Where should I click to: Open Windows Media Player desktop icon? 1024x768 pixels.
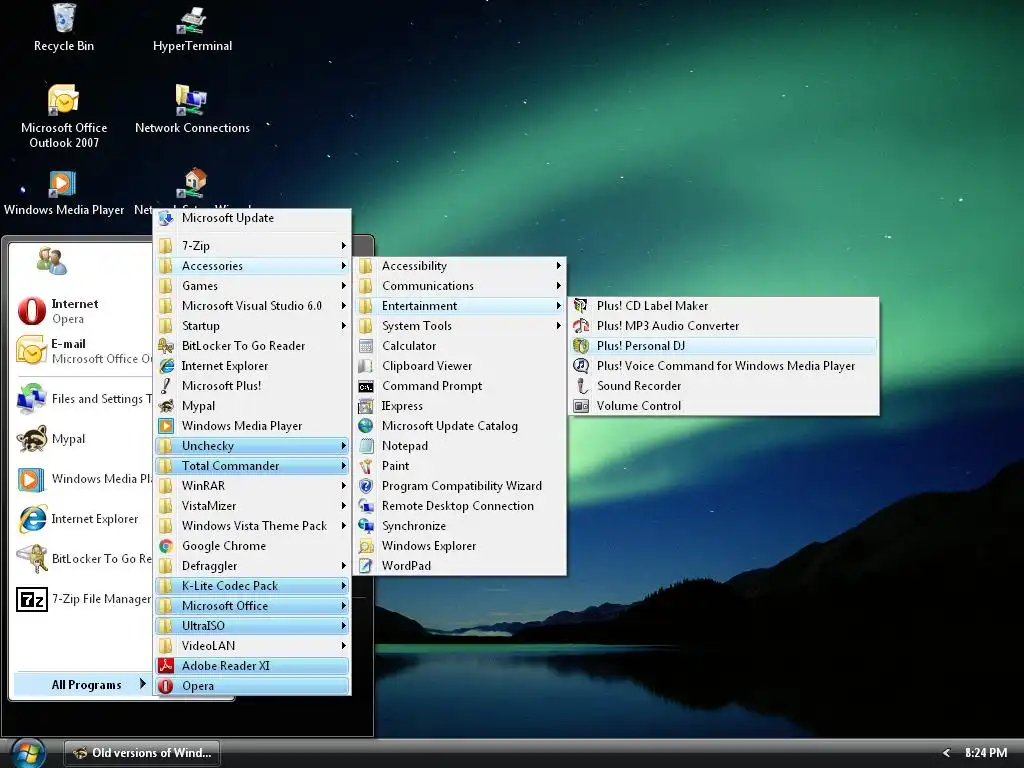pyautogui.click(x=63, y=193)
